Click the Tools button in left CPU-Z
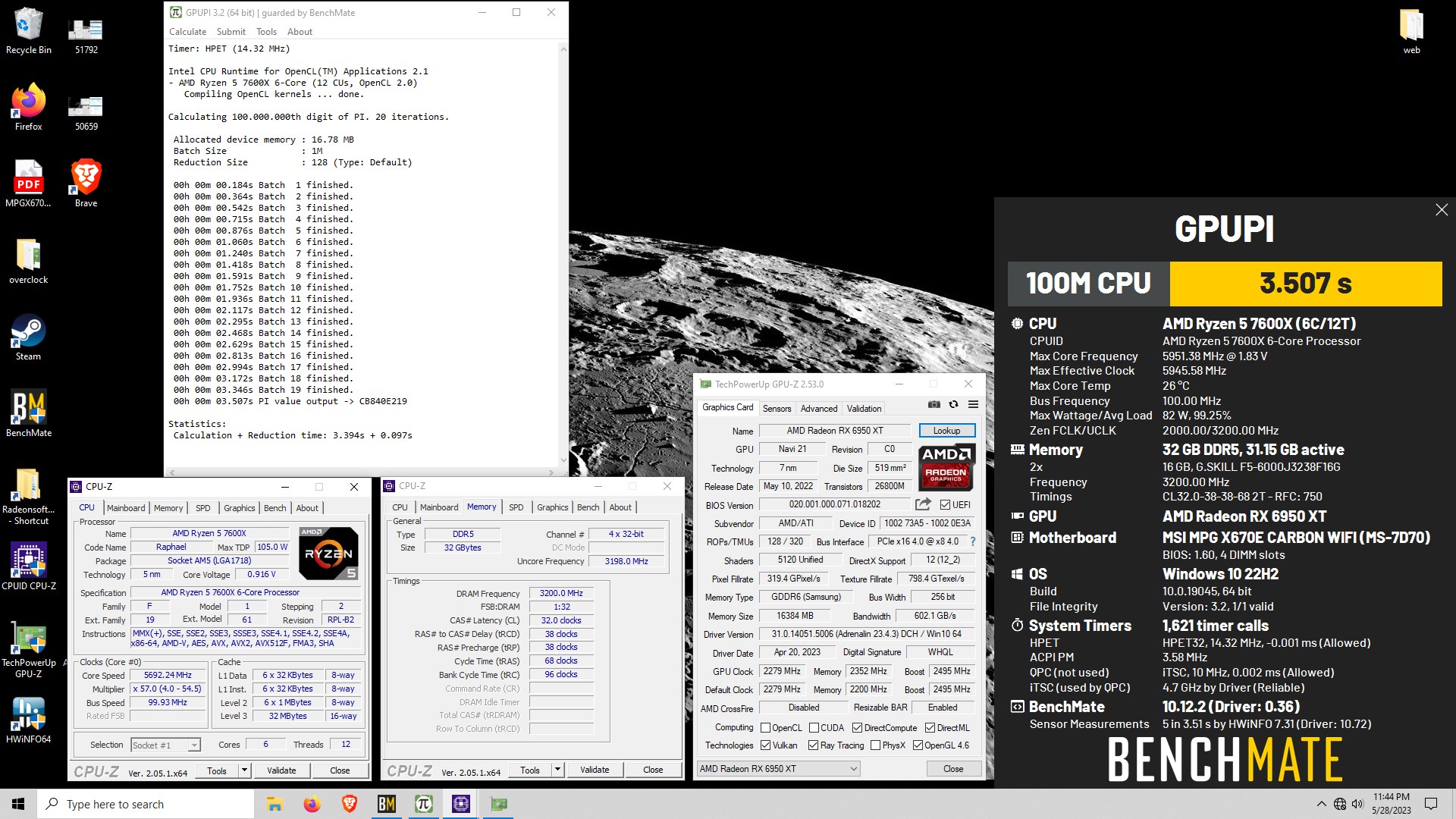 pyautogui.click(x=217, y=770)
